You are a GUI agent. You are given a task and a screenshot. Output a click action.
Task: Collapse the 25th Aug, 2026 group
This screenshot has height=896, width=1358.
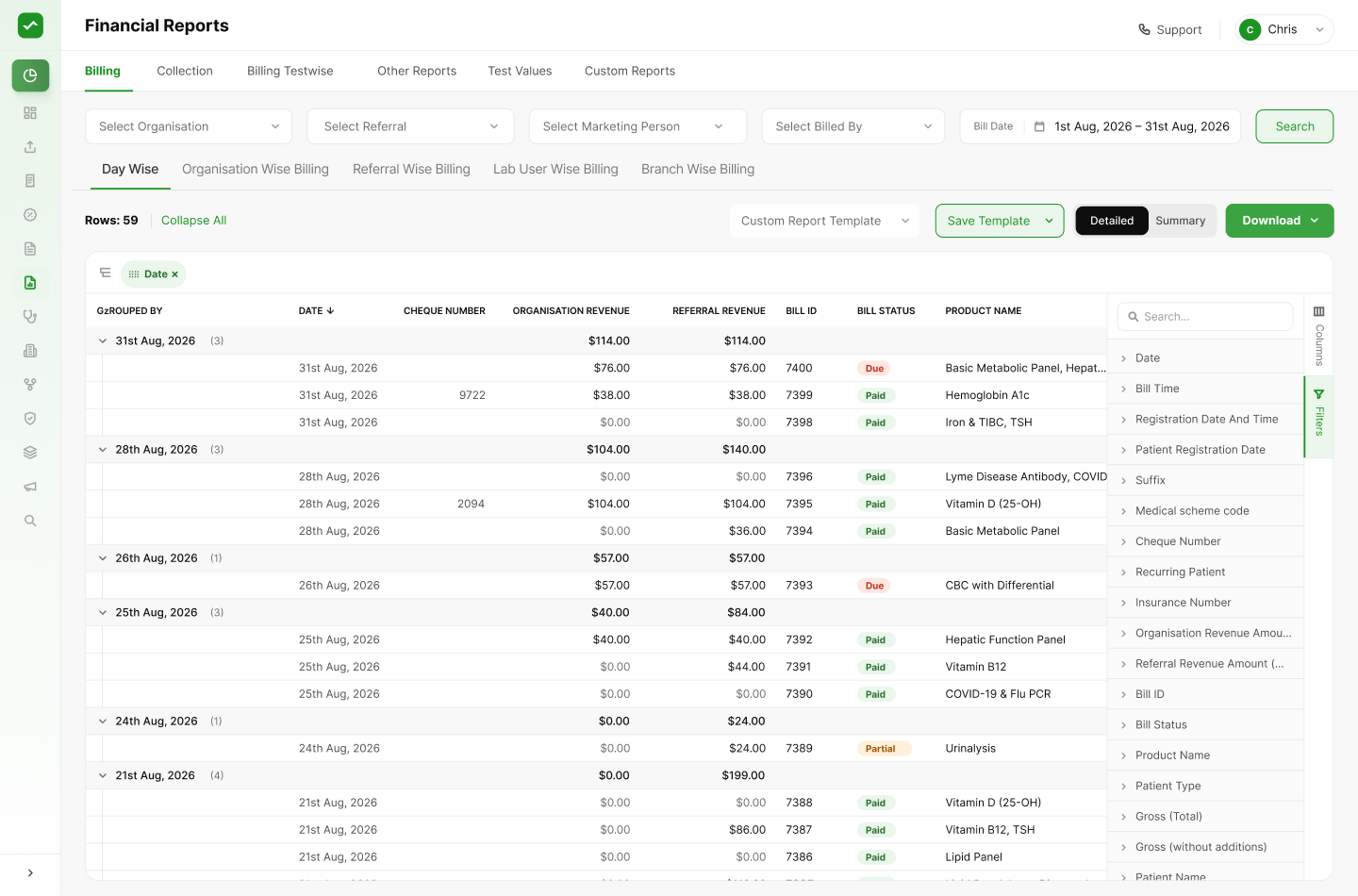point(103,613)
